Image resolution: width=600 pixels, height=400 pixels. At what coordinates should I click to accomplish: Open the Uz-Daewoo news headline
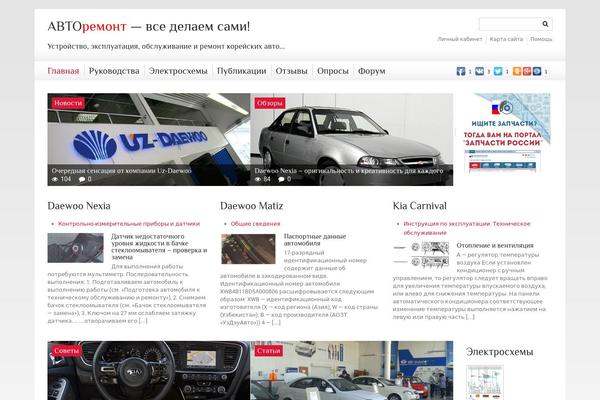pyautogui.click(x=121, y=171)
